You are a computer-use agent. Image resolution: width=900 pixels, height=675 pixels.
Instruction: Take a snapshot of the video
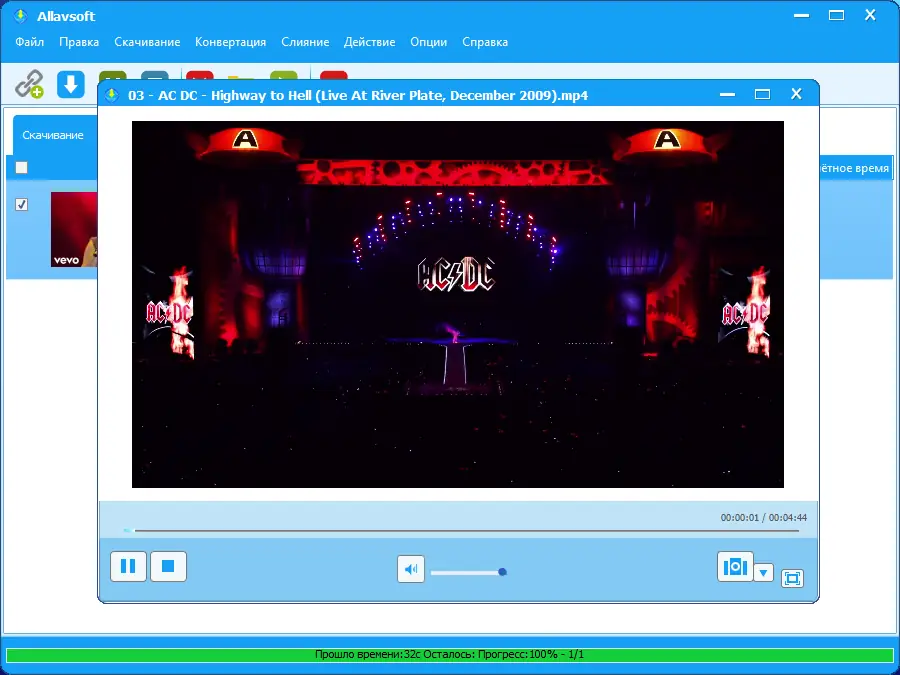point(735,567)
